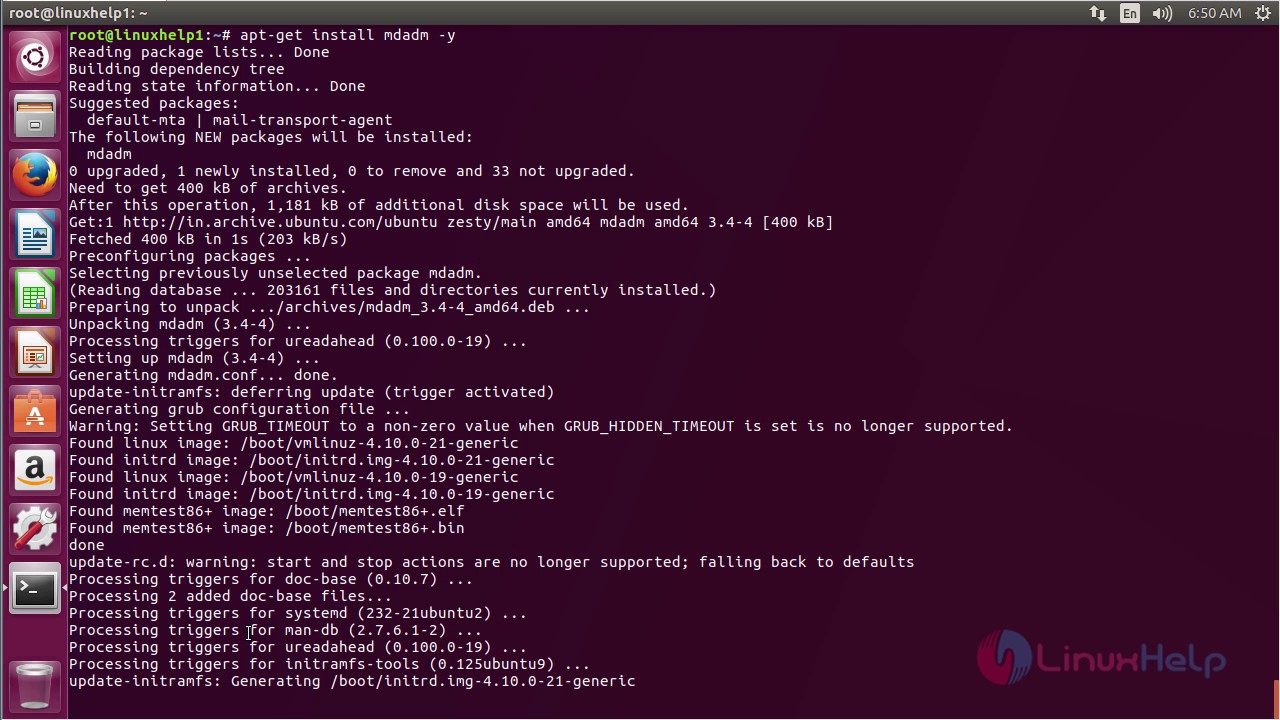Image resolution: width=1280 pixels, height=720 pixels.
Task: Open the Ubuntu Dash search launcher
Action: [x=35, y=57]
